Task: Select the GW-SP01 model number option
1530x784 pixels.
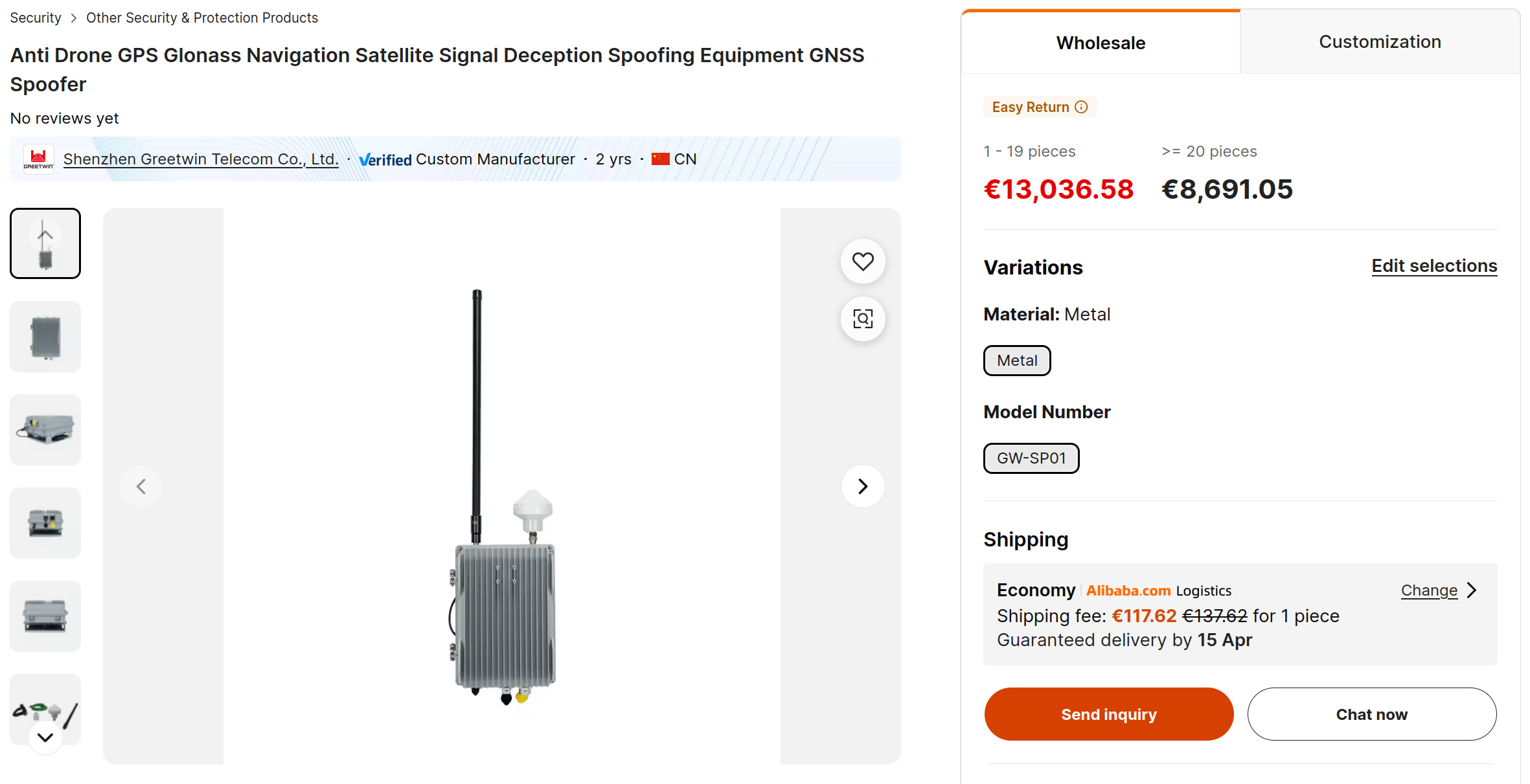Action: pyautogui.click(x=1031, y=458)
